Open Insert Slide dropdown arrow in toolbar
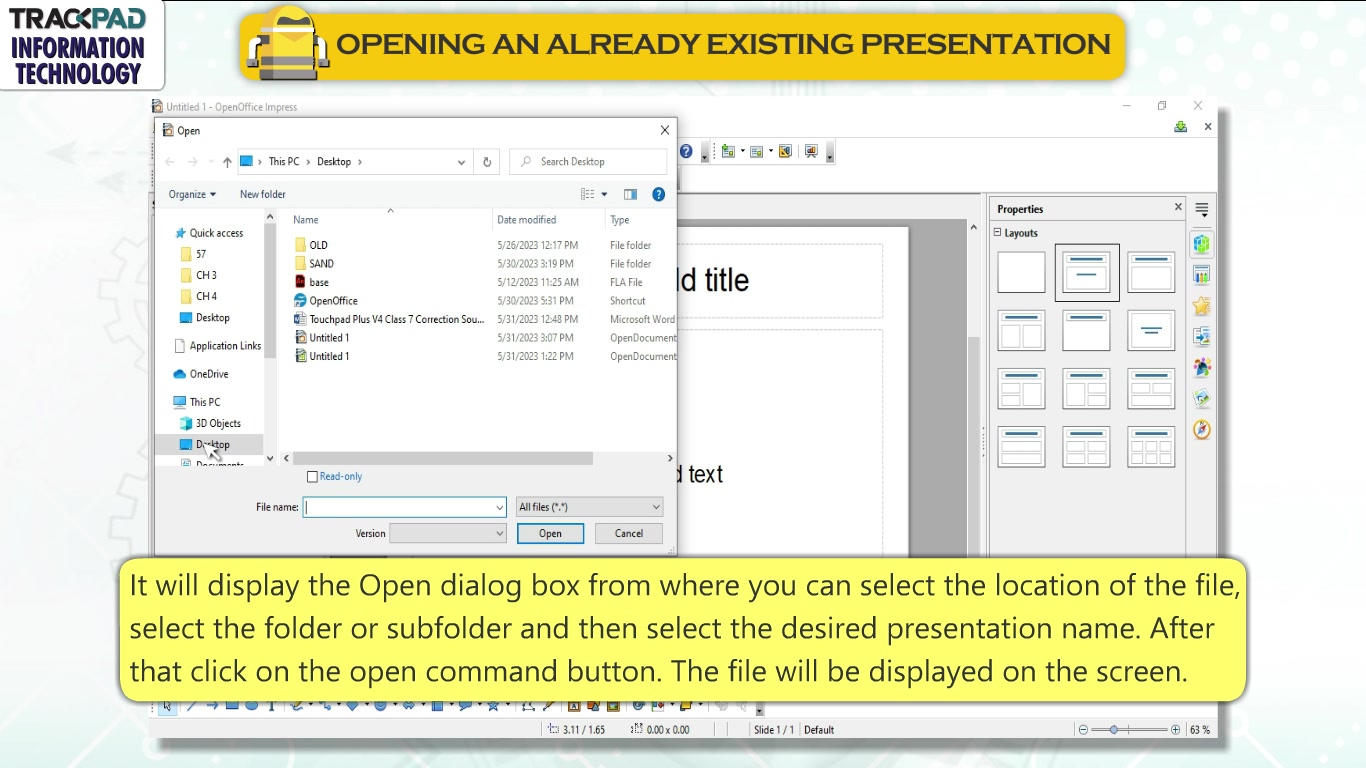 (x=742, y=151)
